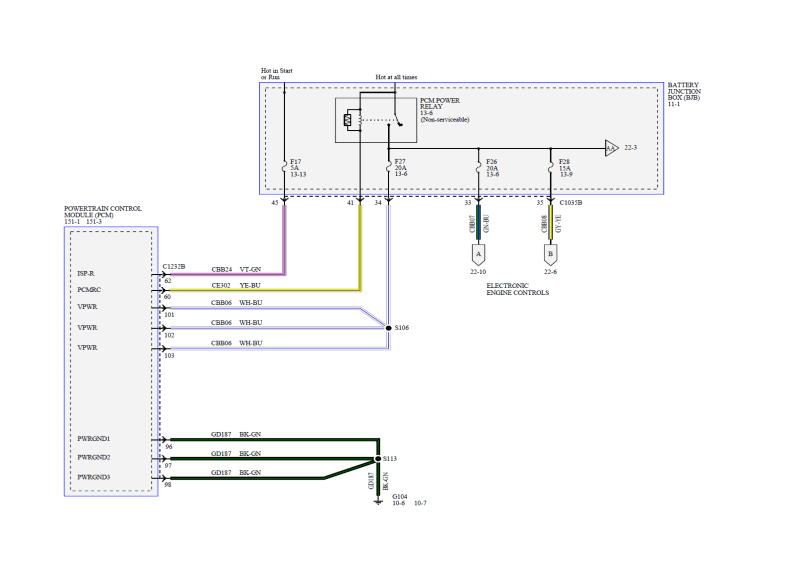Image resolution: width=800 pixels, height=566 pixels.
Task: Click the PWRGND2 pin label
Action: tap(93, 458)
